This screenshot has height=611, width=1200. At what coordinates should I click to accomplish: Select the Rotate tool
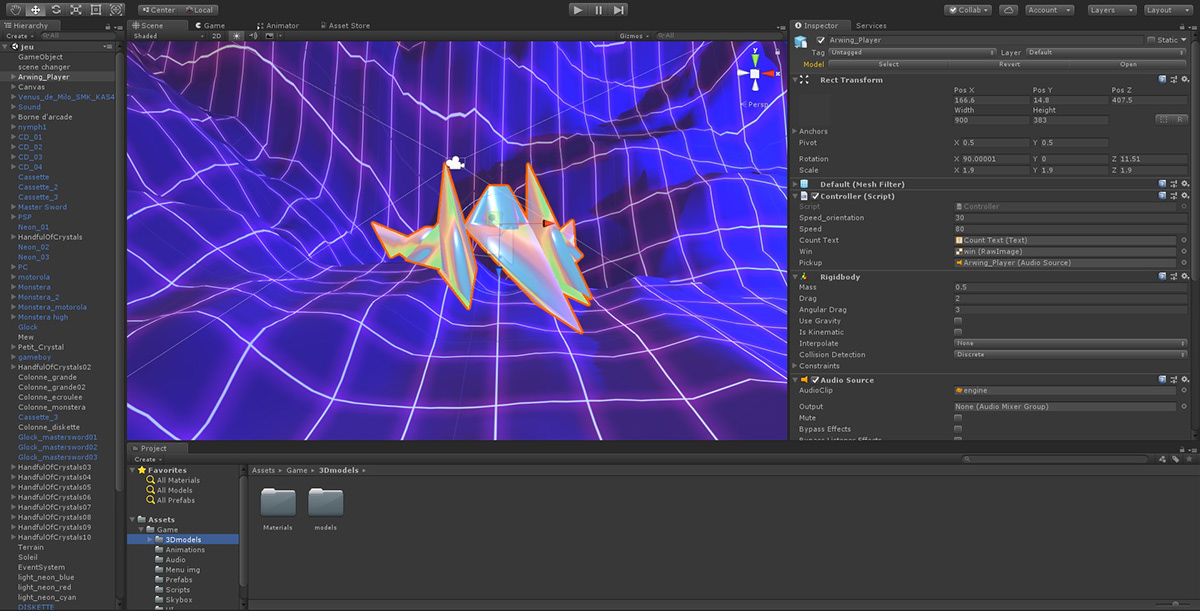[x=56, y=9]
